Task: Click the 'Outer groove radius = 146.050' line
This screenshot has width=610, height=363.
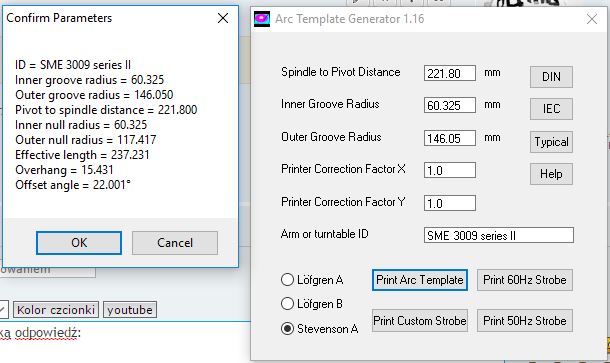Action: pyautogui.click(x=94, y=95)
